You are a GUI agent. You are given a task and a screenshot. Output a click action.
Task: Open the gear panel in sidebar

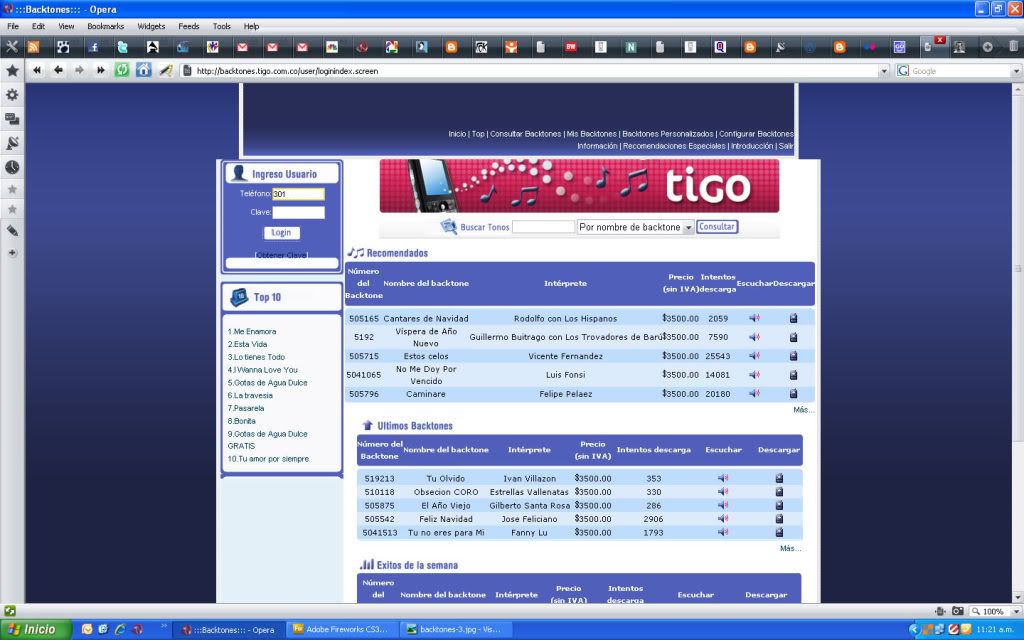point(12,95)
